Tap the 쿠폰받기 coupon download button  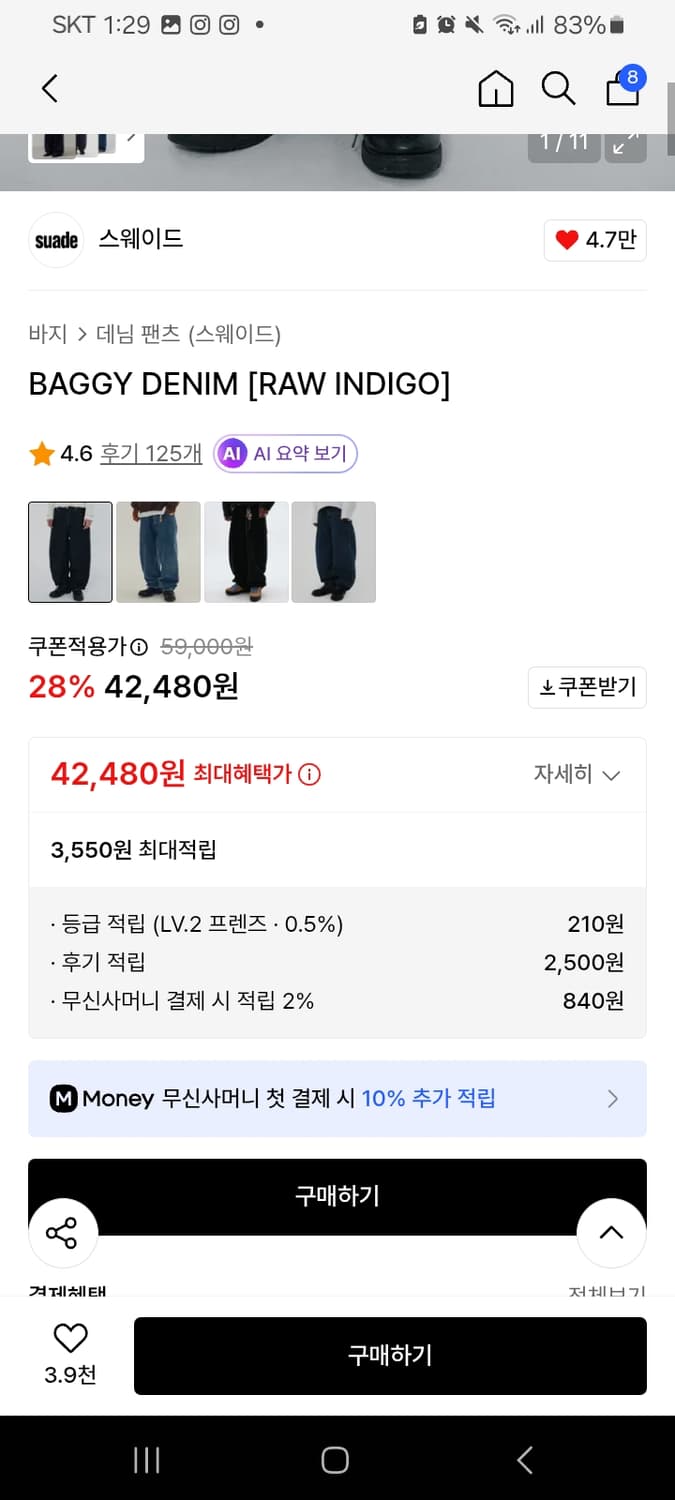pos(587,687)
